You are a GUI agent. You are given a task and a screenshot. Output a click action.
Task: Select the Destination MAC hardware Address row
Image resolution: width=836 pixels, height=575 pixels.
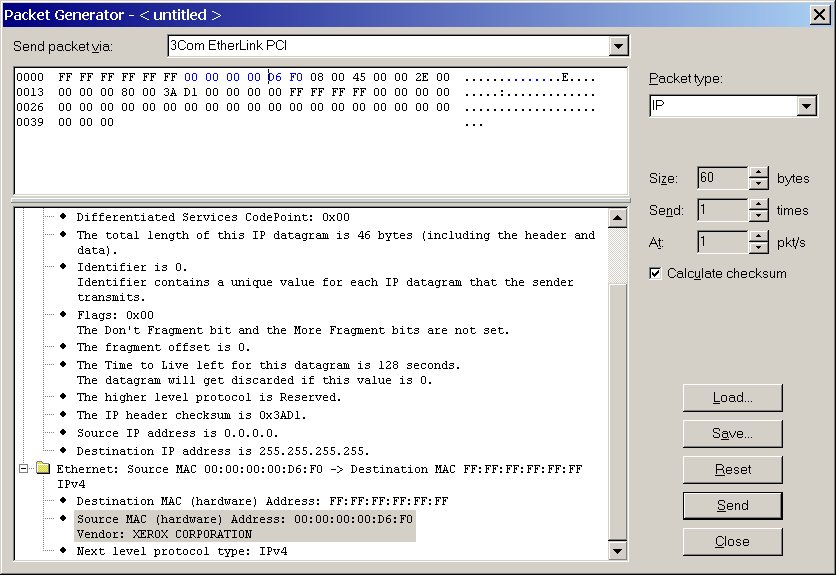click(262, 501)
